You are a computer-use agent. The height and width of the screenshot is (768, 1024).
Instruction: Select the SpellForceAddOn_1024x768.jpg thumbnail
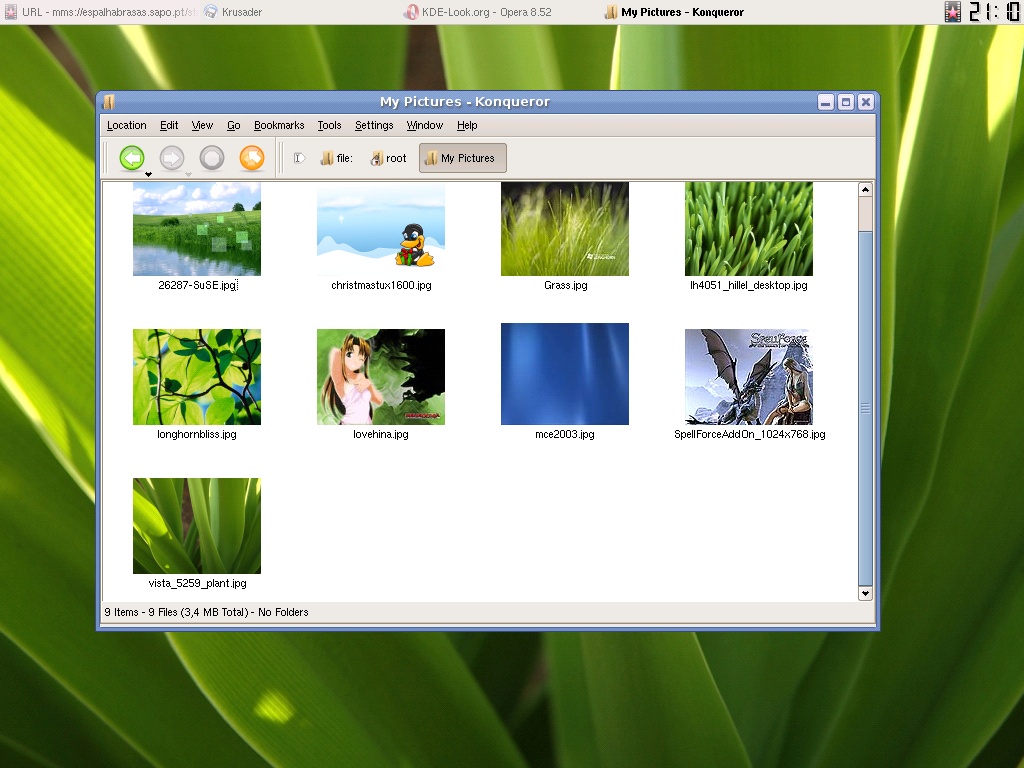pyautogui.click(x=749, y=377)
